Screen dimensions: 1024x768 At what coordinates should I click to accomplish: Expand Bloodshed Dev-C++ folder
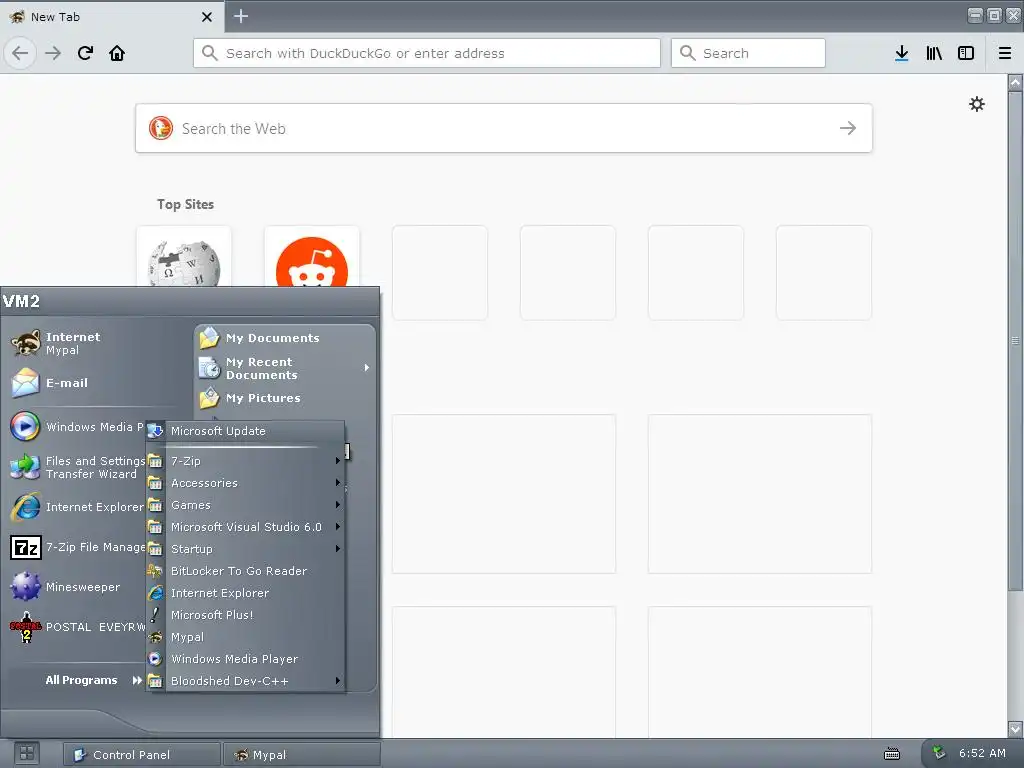(246, 680)
